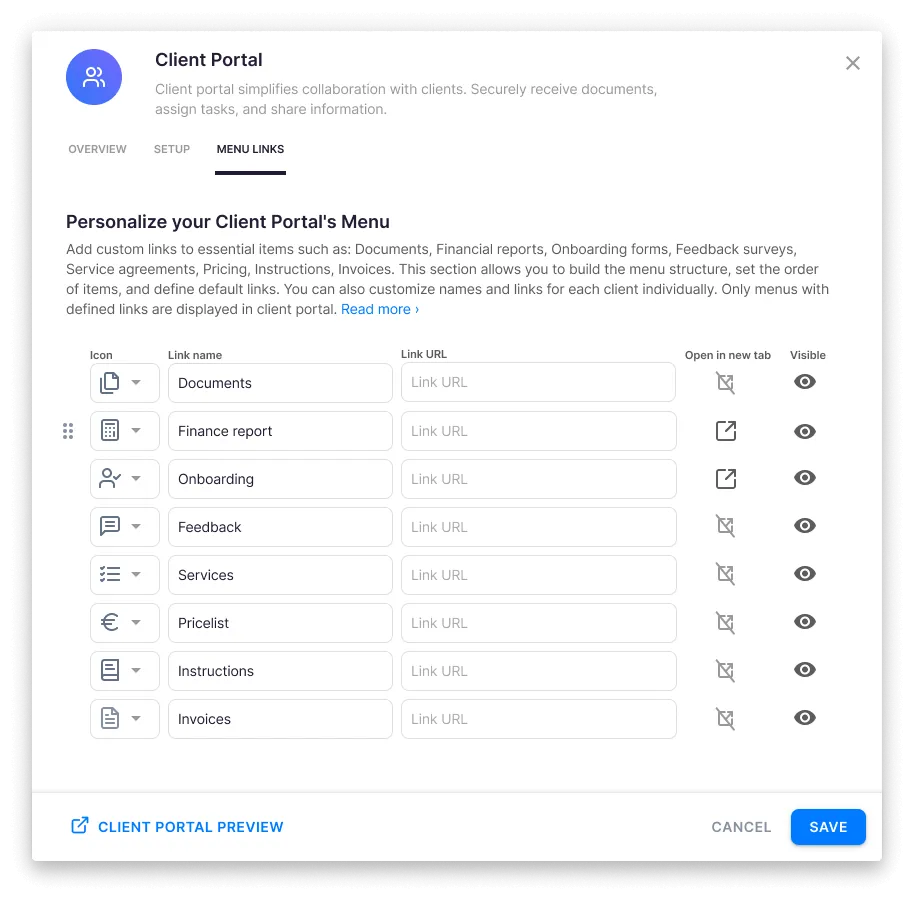Disable open in new tab for Onboarding
This screenshot has width=914, height=897.
[x=725, y=478]
